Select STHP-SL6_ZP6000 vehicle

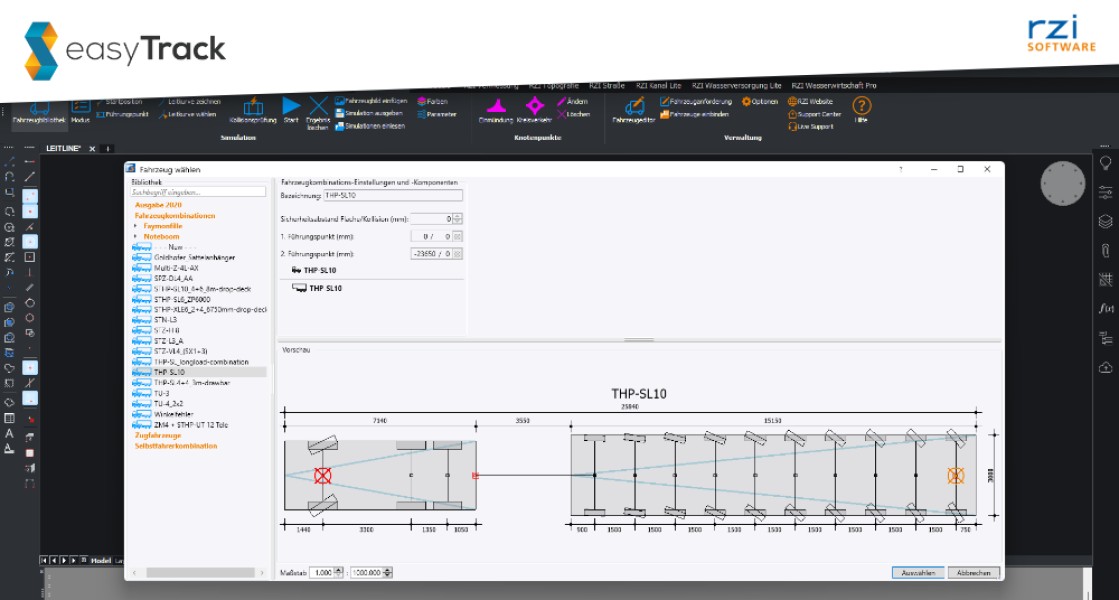182,300
